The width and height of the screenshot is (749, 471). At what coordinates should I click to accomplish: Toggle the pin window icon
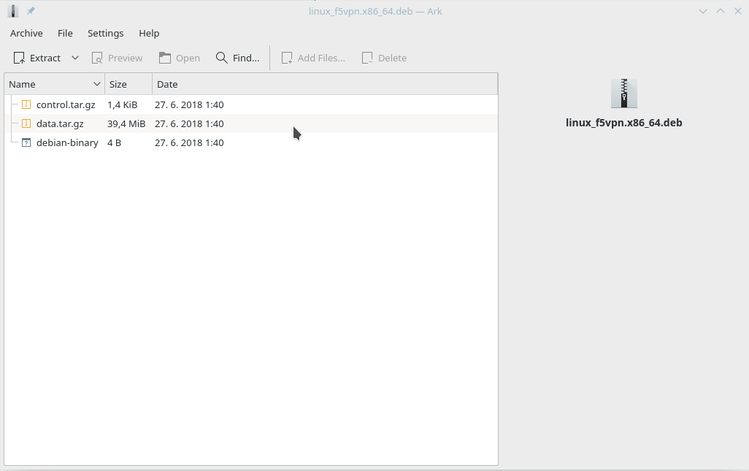31,11
